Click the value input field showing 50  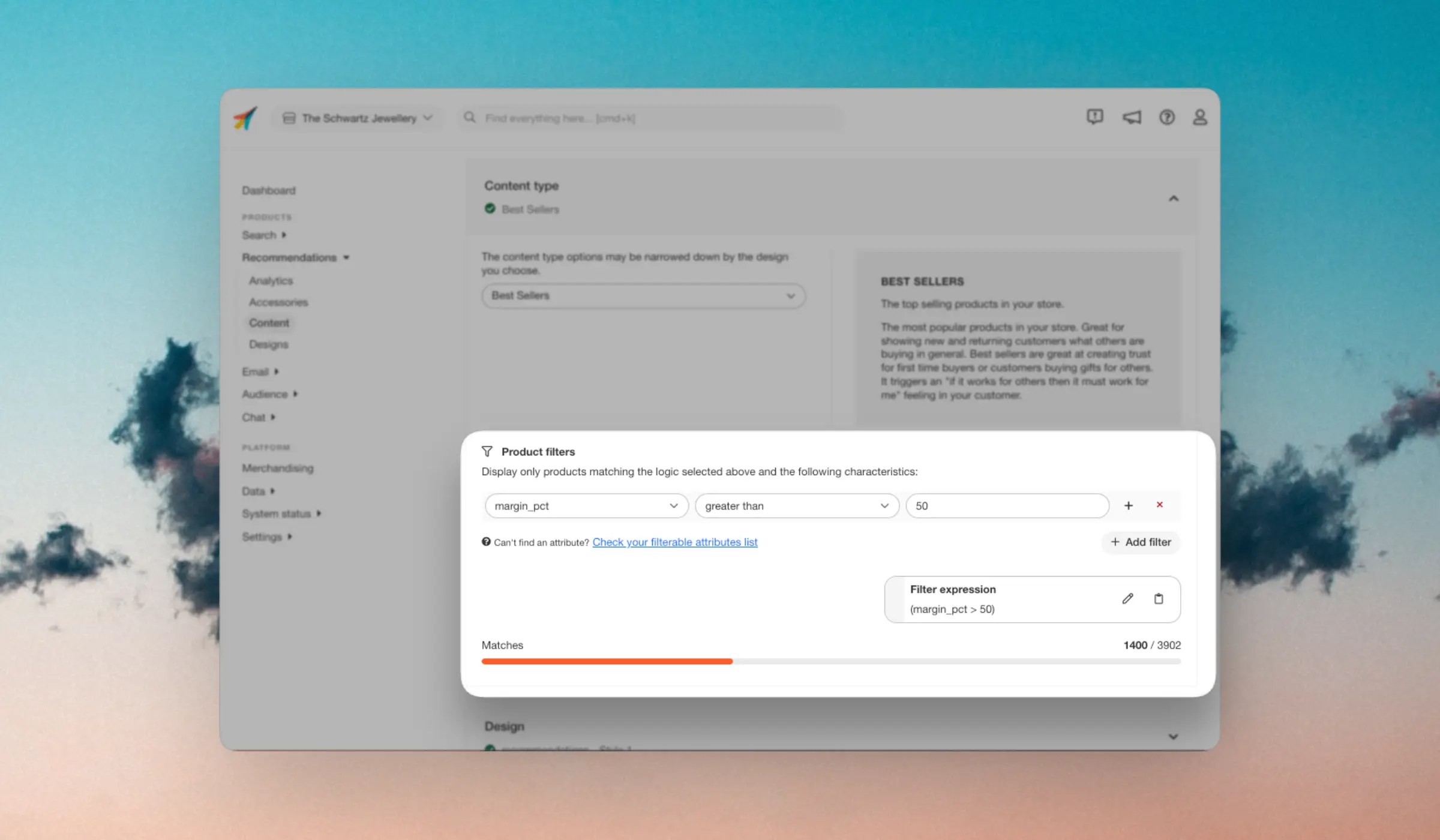[x=1007, y=505]
